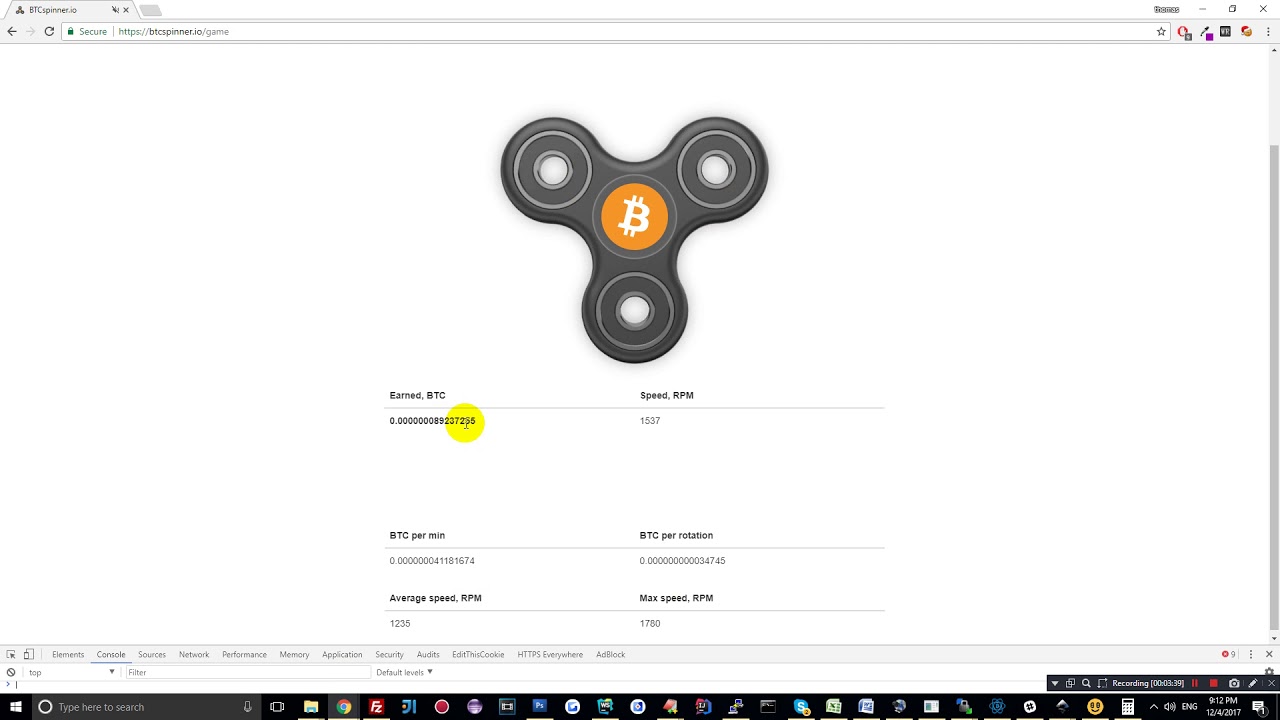Viewport: 1280px width, 720px height.
Task: Show hidden system tray icons
Action: [1153, 707]
